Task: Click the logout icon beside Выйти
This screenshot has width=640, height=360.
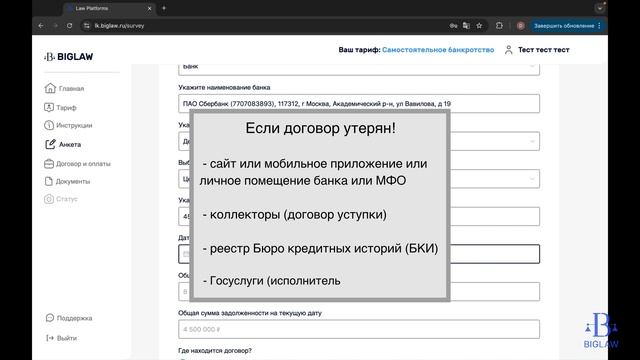Action: pos(50,338)
